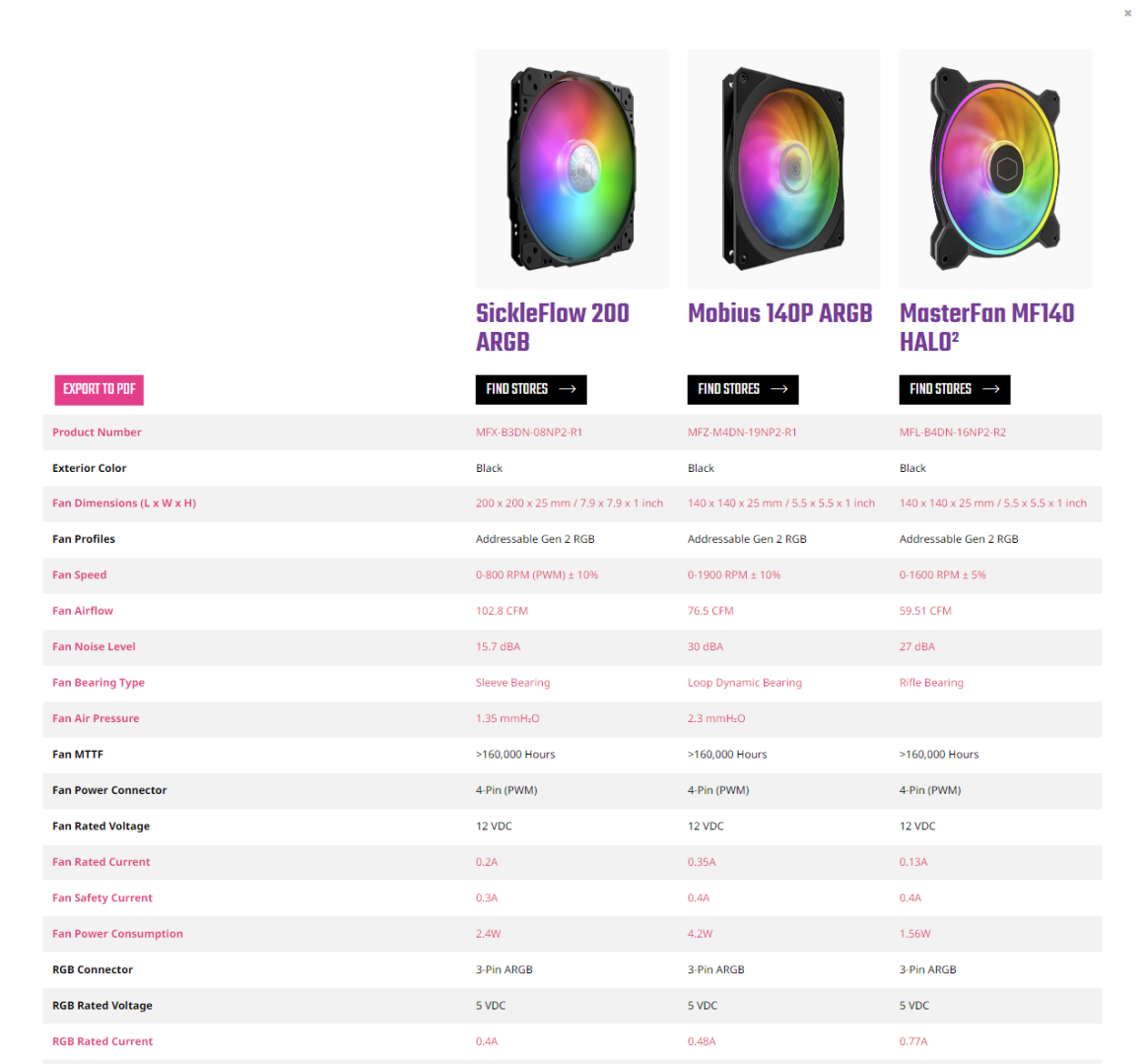The height and width of the screenshot is (1064, 1147).
Task: Select the Fan Airflow row label
Action: coord(83,611)
